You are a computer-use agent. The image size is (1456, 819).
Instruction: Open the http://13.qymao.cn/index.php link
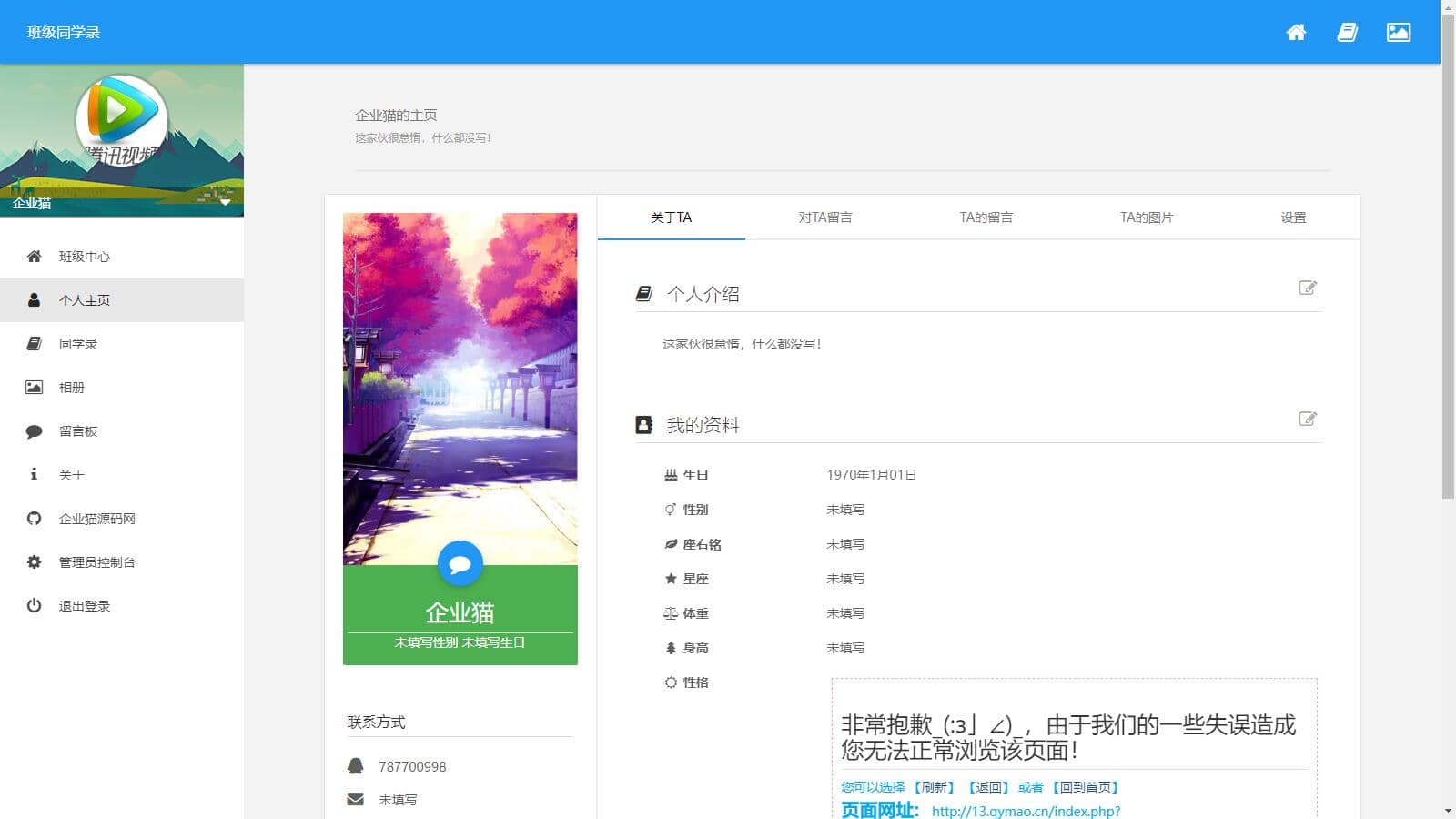pos(1026,811)
